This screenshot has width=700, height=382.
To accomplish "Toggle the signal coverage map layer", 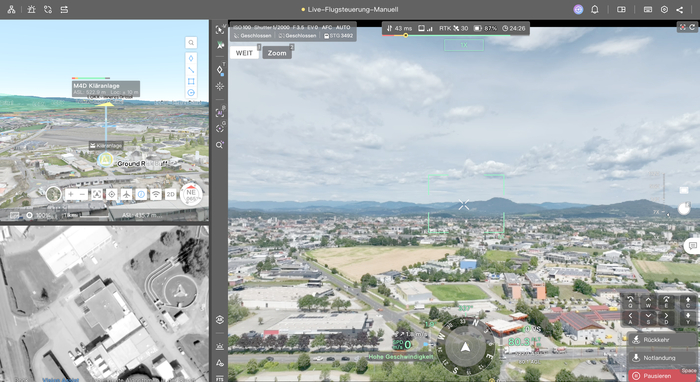I will [156, 194].
